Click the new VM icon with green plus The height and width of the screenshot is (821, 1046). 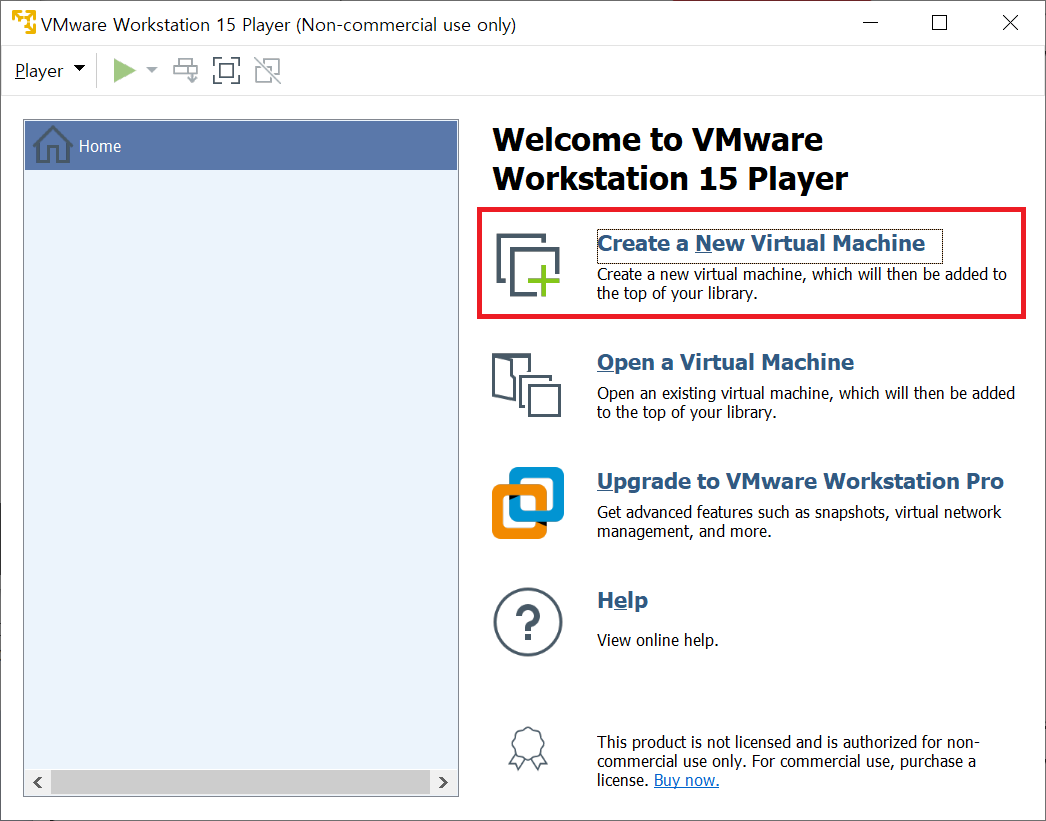pyautogui.click(x=528, y=265)
